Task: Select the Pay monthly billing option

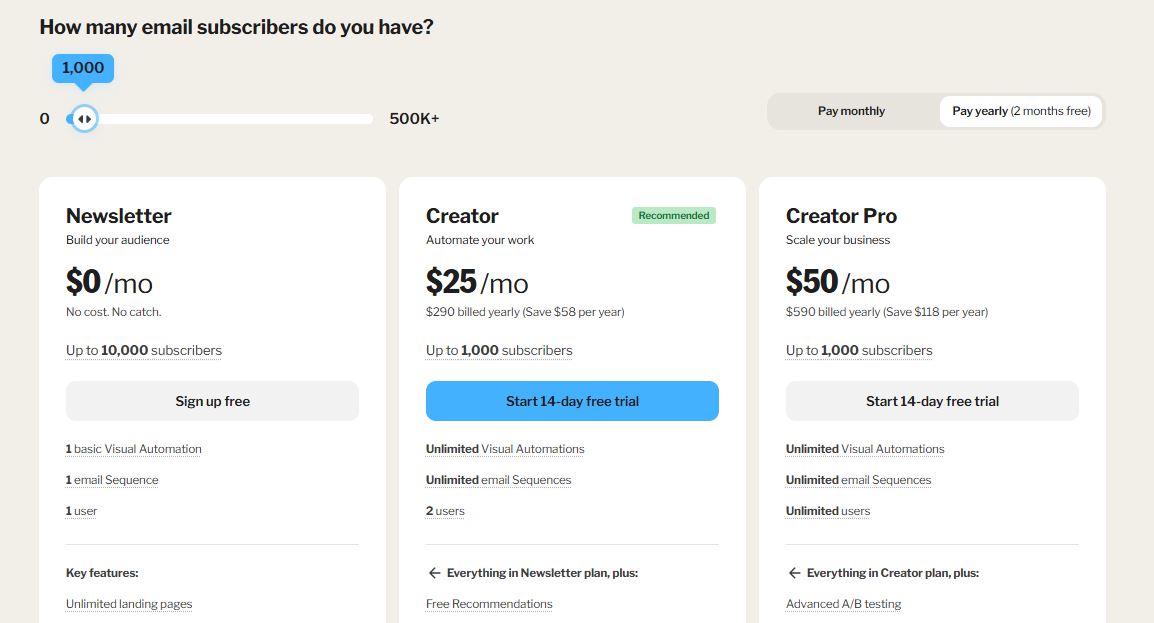Action: (851, 111)
